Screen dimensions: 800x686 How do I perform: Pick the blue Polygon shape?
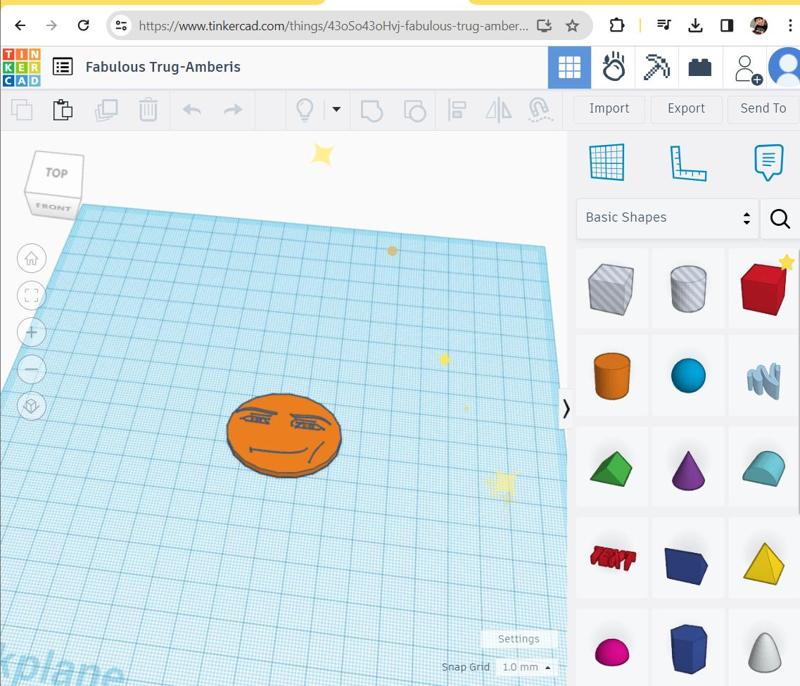click(688, 649)
